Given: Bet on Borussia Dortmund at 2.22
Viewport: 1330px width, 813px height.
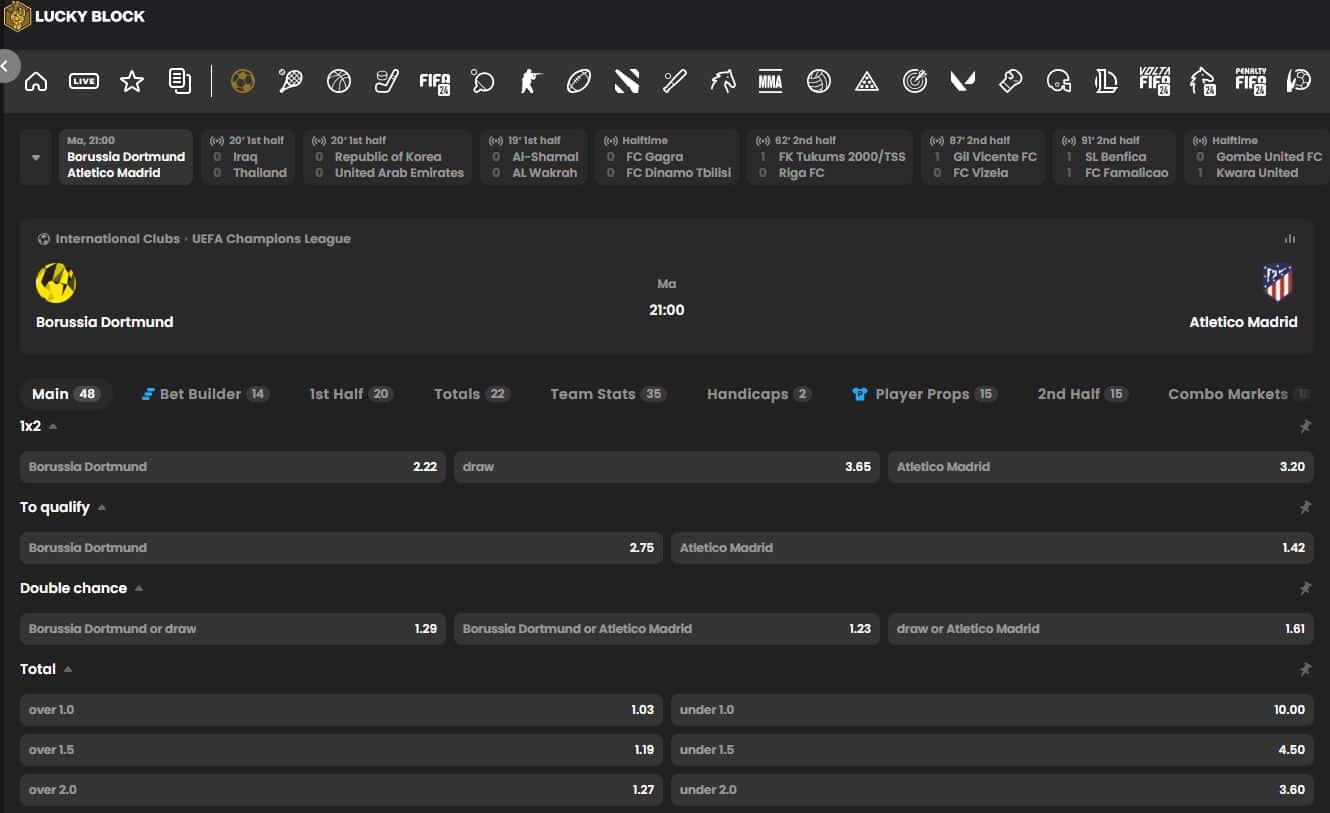Looking at the screenshot, I should pyautogui.click(x=233, y=467).
